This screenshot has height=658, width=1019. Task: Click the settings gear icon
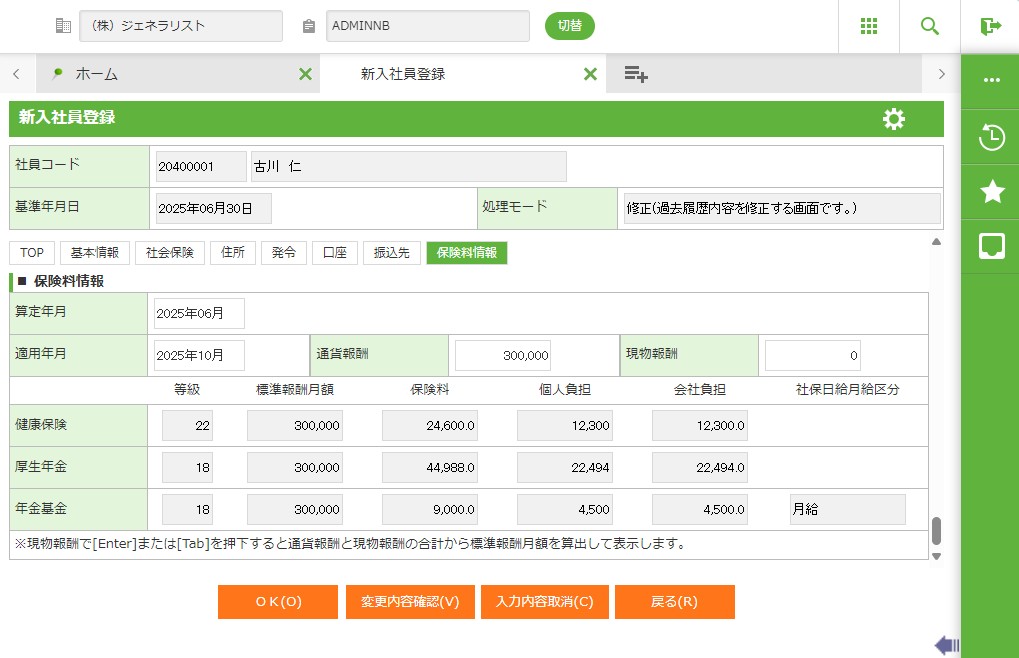[893, 119]
